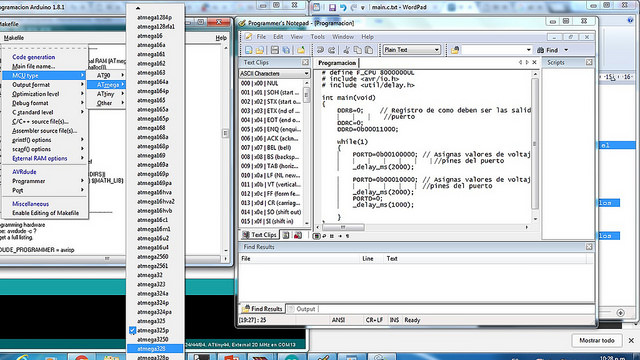This screenshot has width=640, height=360.
Task: Toggle word wrap icon in editor mini toolbar
Action: point(324,236)
